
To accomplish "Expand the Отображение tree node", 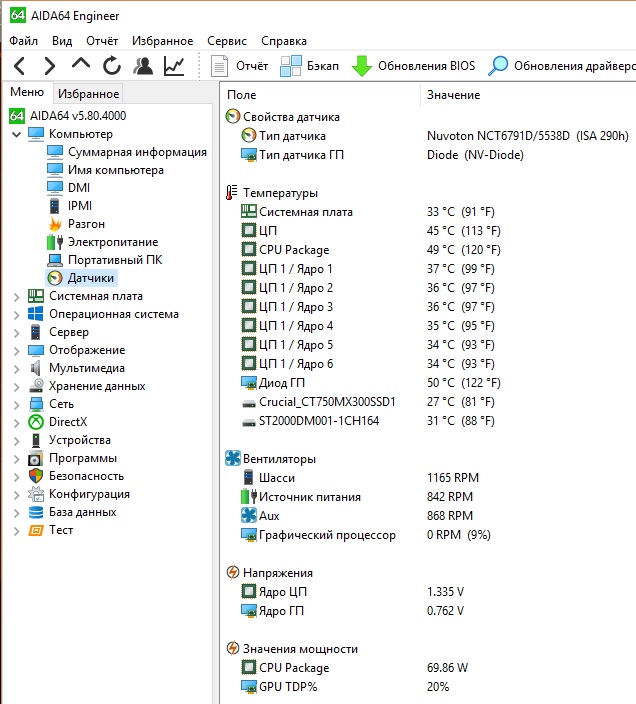I will pos(17,351).
